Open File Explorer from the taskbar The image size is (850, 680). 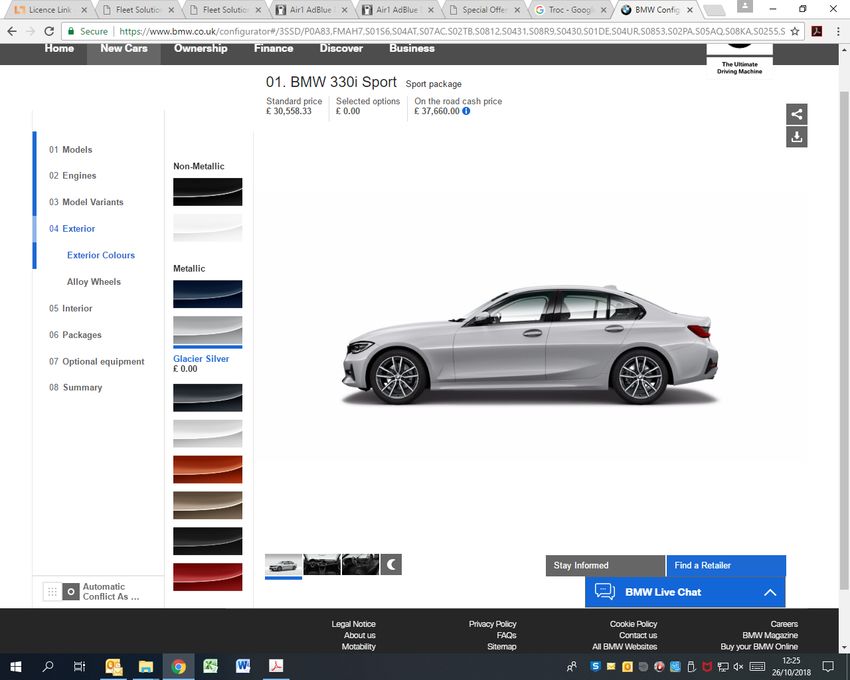pos(145,666)
